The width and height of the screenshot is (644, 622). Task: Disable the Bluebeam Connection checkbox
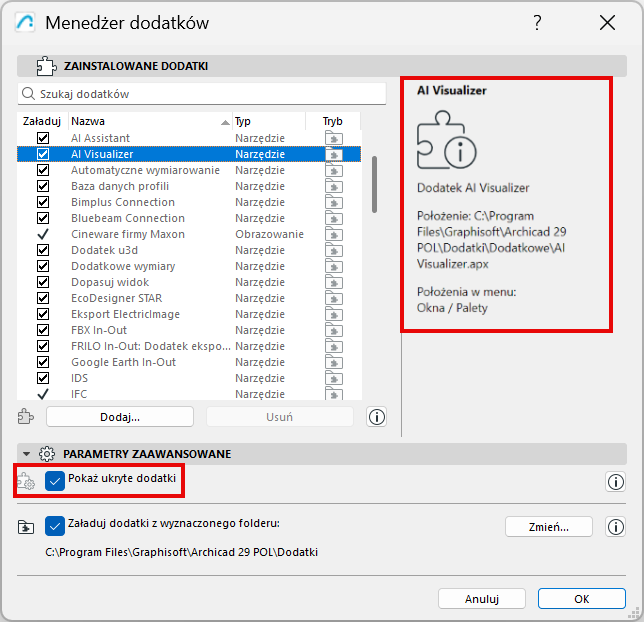[x=43, y=218]
